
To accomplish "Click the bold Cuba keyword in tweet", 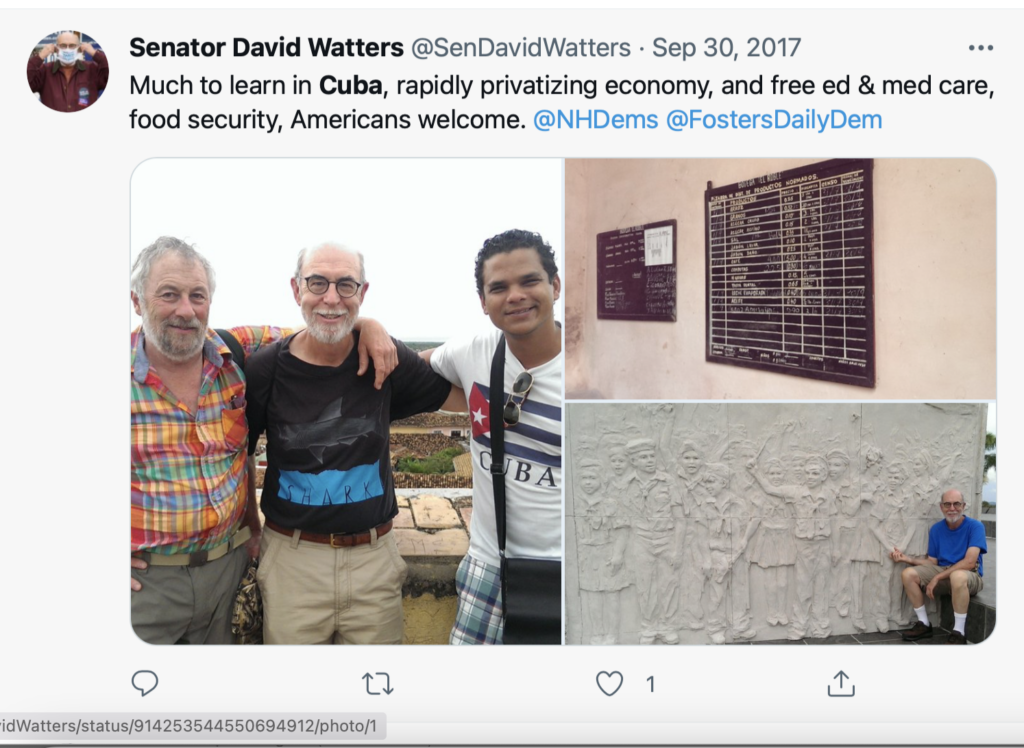I will pos(350,86).
